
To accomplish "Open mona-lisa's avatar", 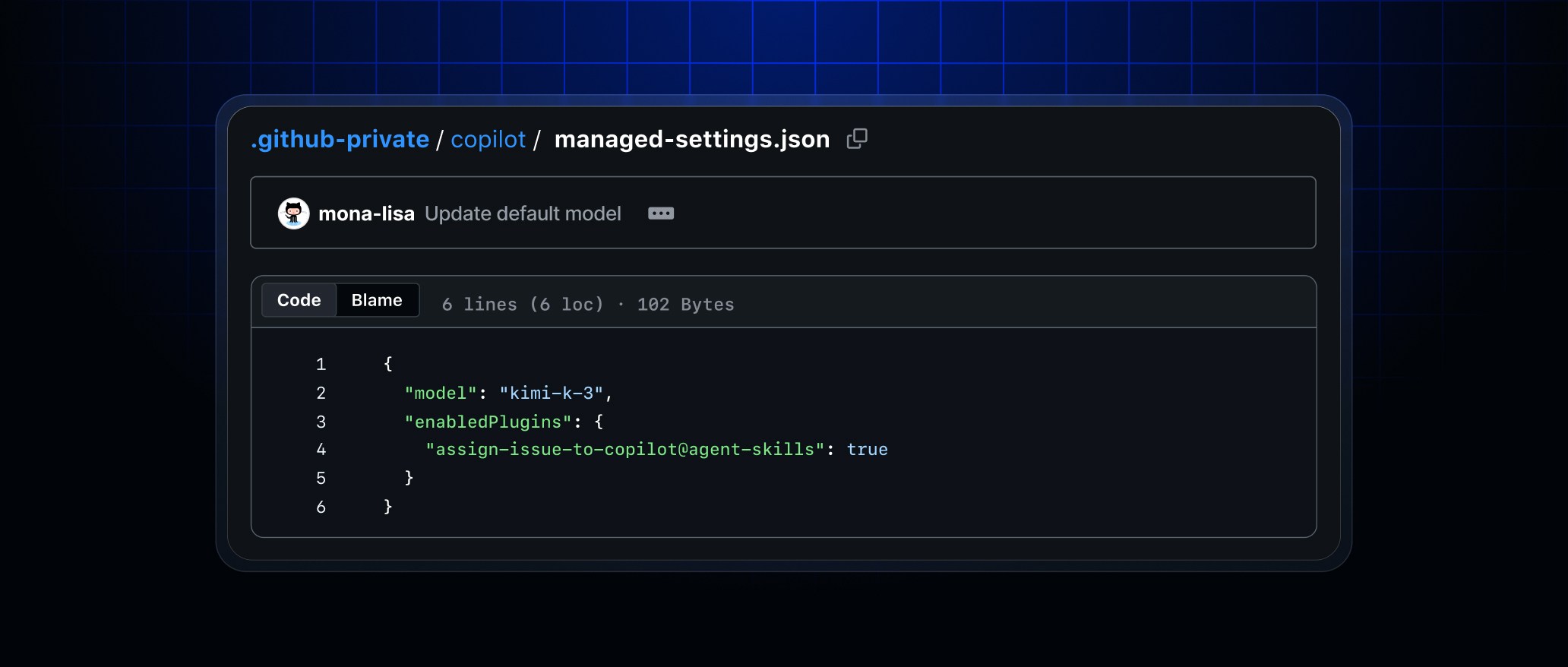I will (x=293, y=213).
